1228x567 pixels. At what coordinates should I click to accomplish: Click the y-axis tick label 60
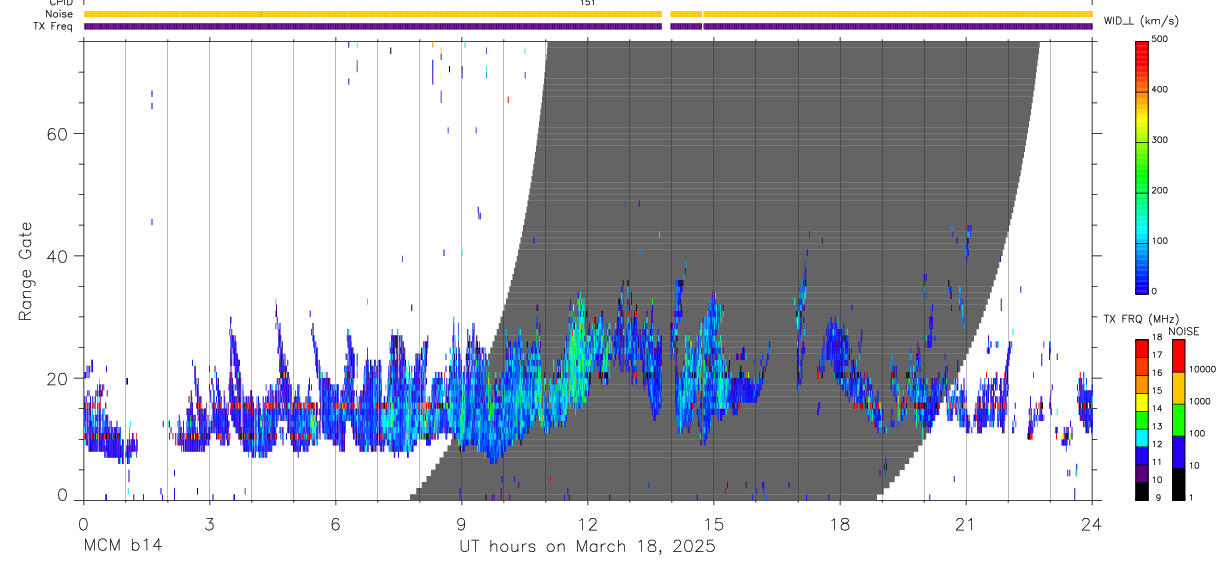pyautogui.click(x=59, y=133)
